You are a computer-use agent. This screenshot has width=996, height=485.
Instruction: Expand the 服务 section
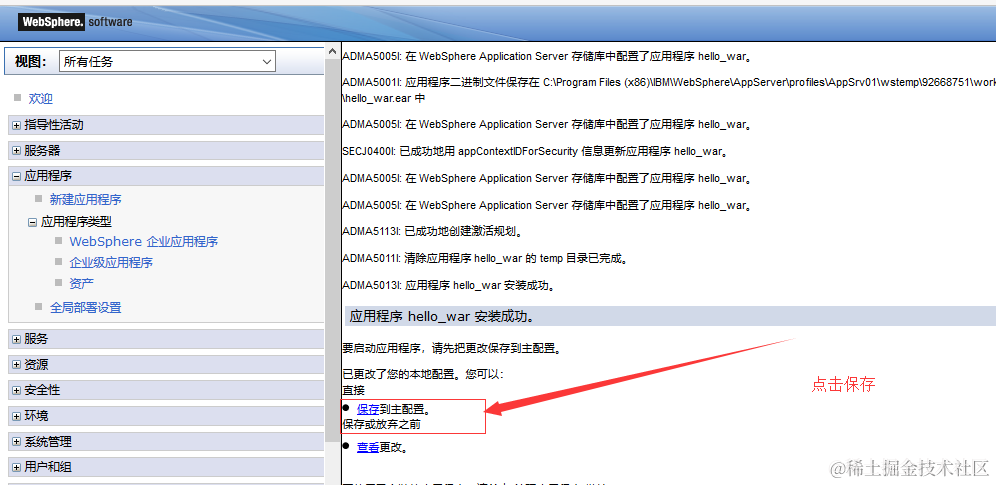[17, 340]
